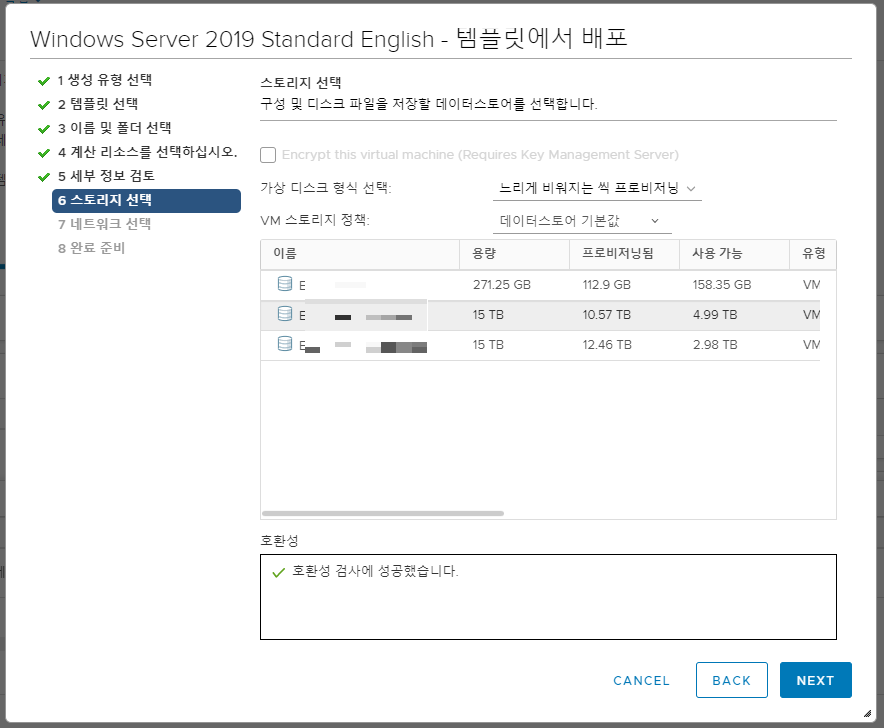Click the 158.35 GB available value
884x728 pixels.
[722, 285]
